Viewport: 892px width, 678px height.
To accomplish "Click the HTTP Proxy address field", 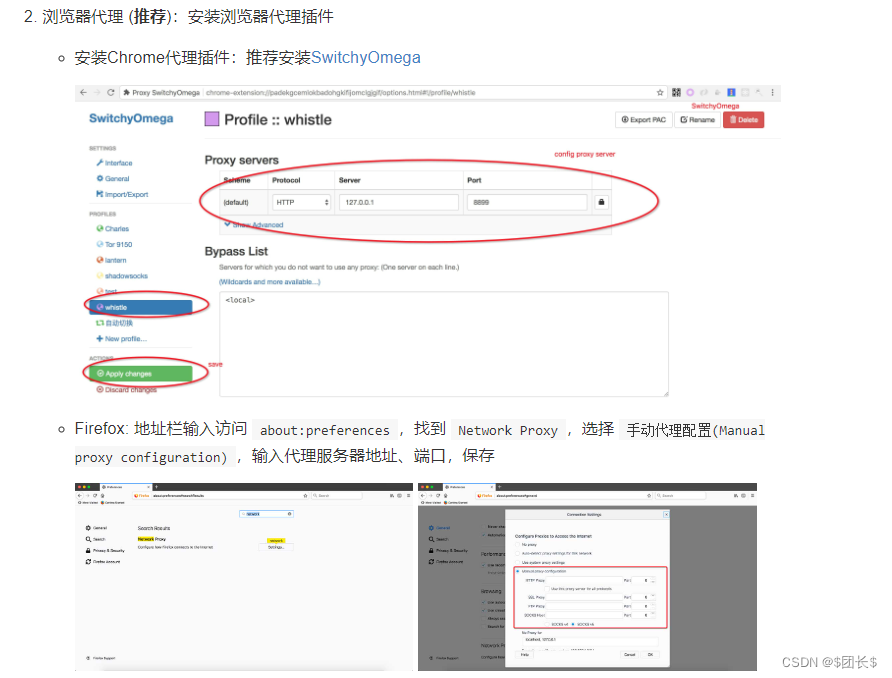I will [x=584, y=581].
